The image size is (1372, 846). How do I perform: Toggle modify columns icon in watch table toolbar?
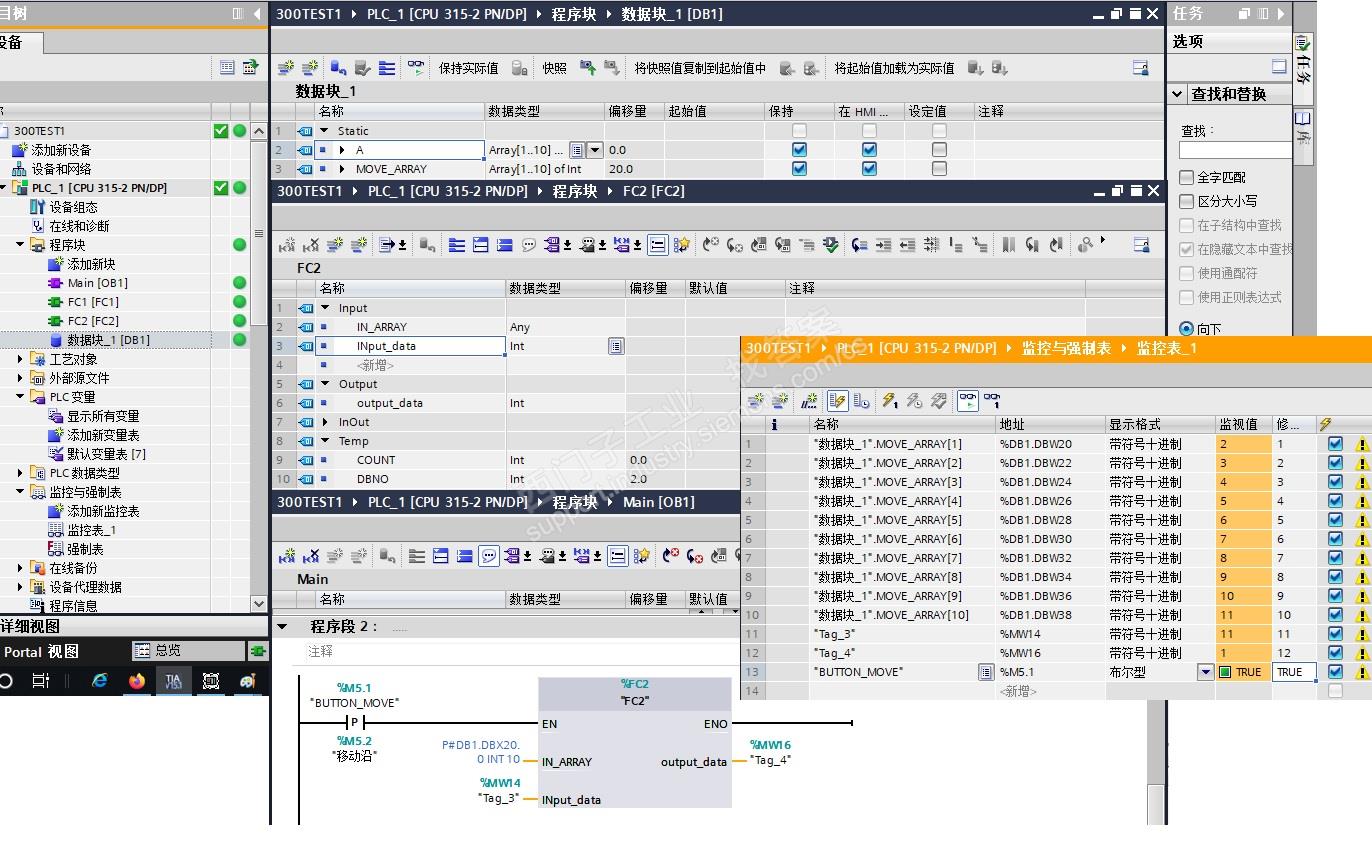point(838,401)
